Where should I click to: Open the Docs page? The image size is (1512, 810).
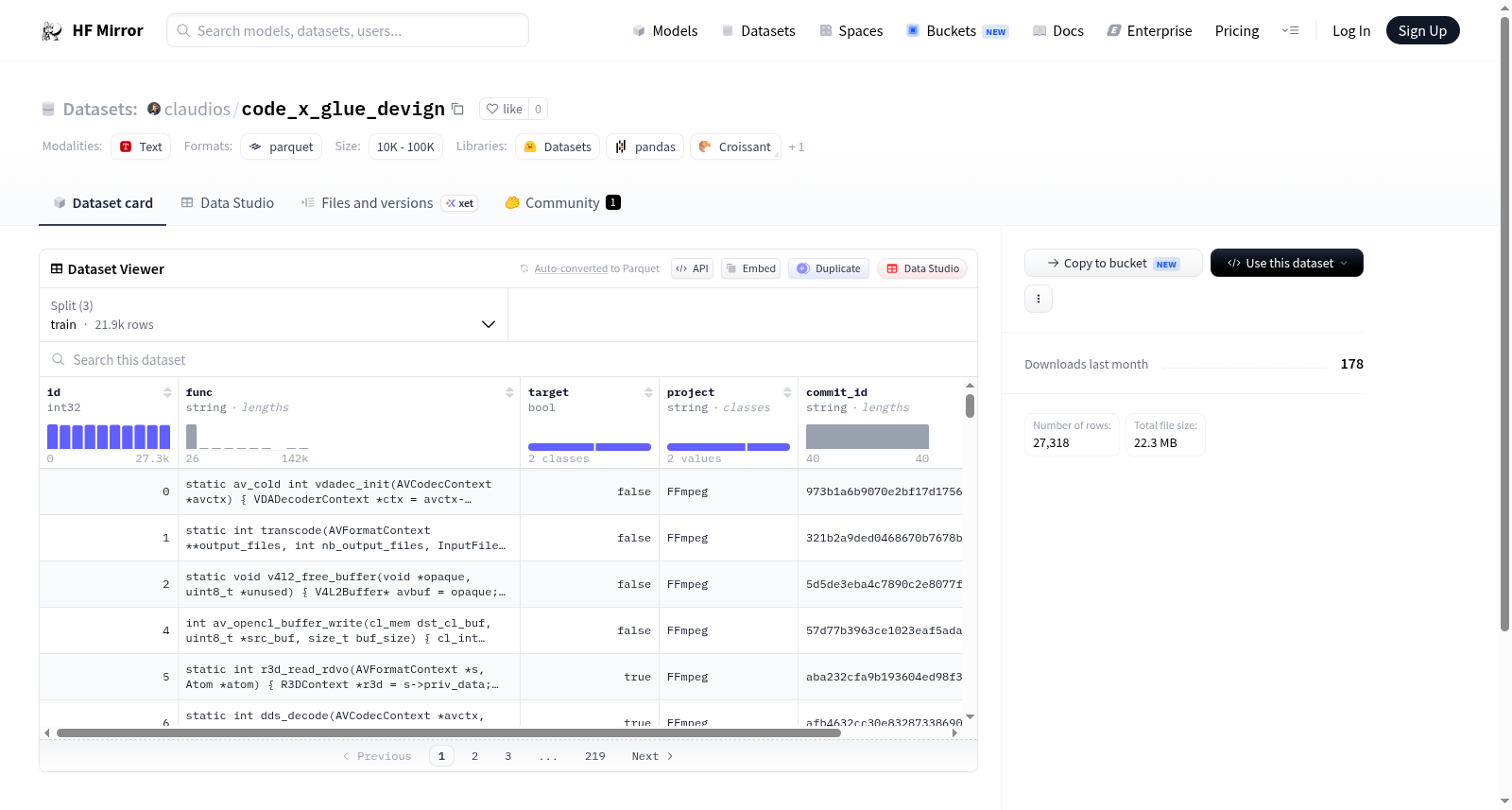point(1058,30)
